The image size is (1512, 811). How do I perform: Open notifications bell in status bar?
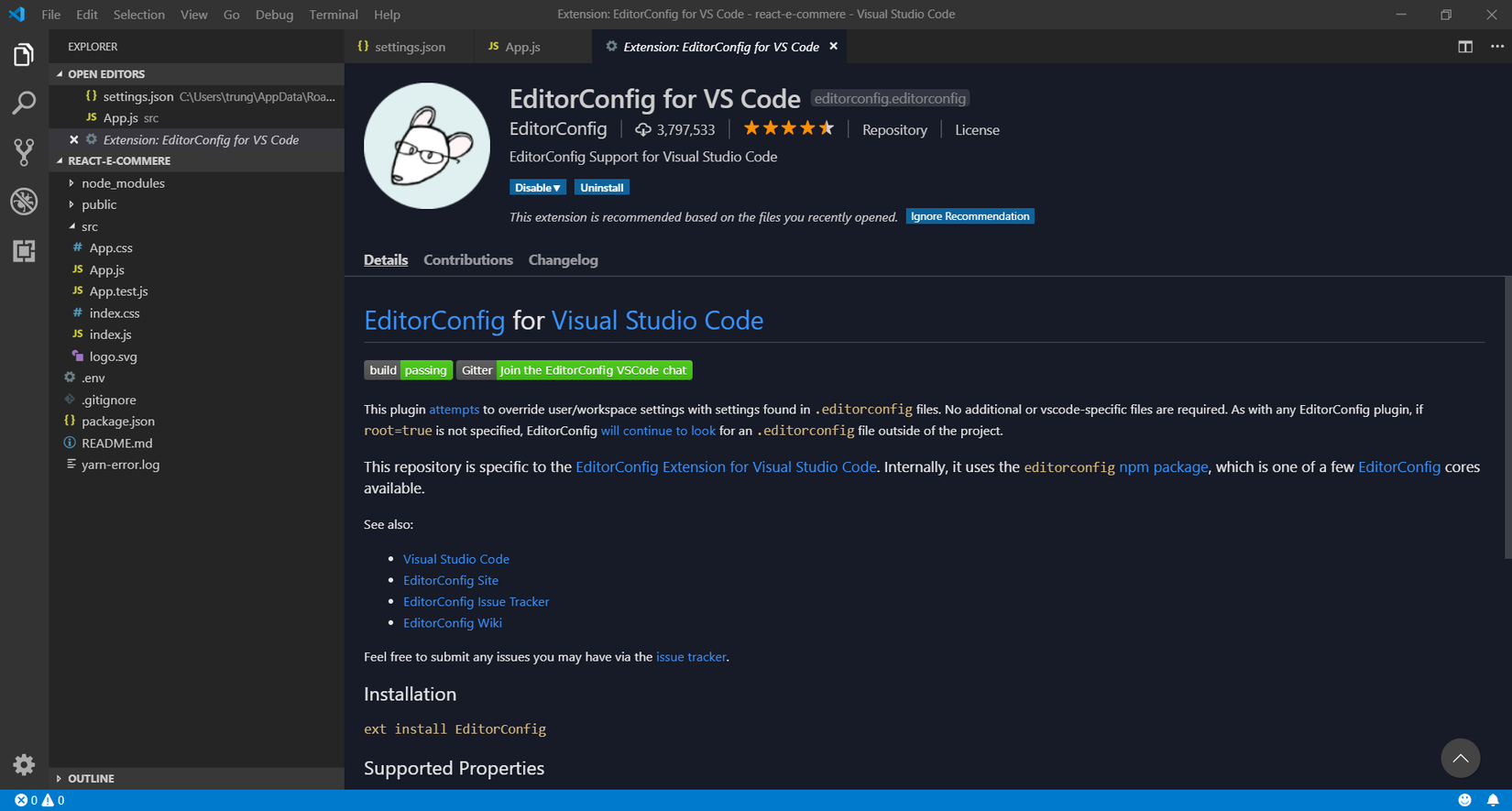point(1493,800)
